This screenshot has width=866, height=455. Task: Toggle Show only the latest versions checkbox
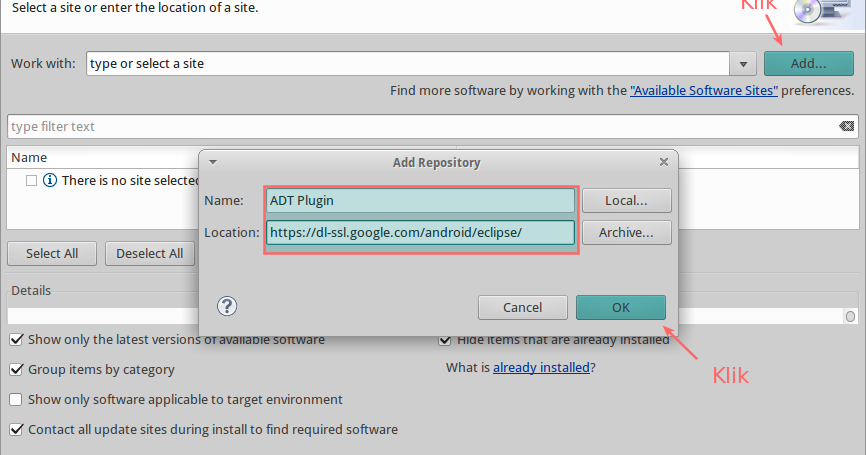click(16, 340)
